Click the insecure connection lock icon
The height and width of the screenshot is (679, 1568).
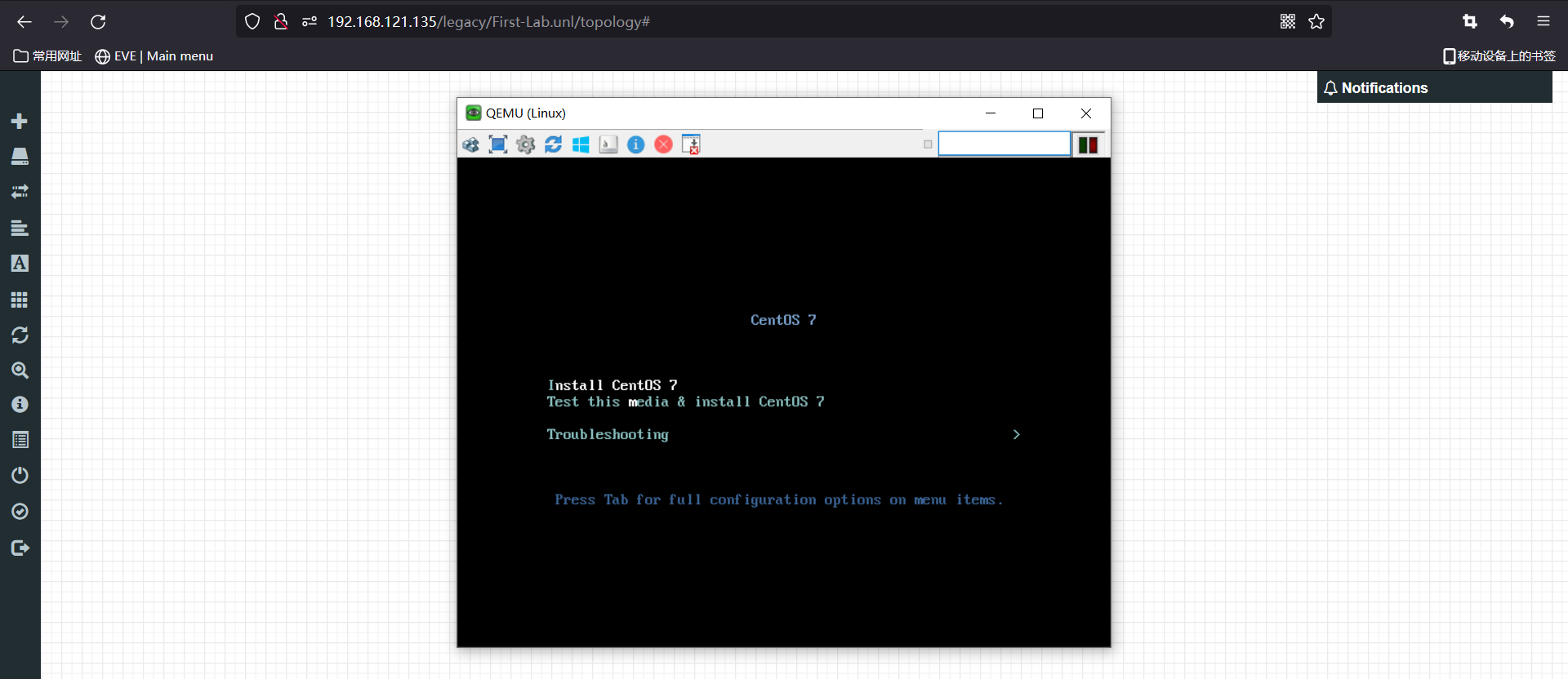pos(281,22)
